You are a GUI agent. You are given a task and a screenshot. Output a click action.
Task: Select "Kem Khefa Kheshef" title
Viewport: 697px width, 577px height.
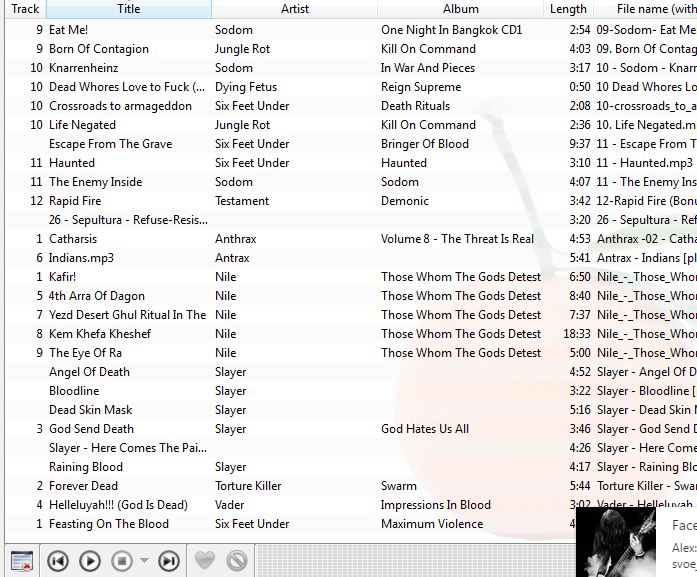coord(100,334)
